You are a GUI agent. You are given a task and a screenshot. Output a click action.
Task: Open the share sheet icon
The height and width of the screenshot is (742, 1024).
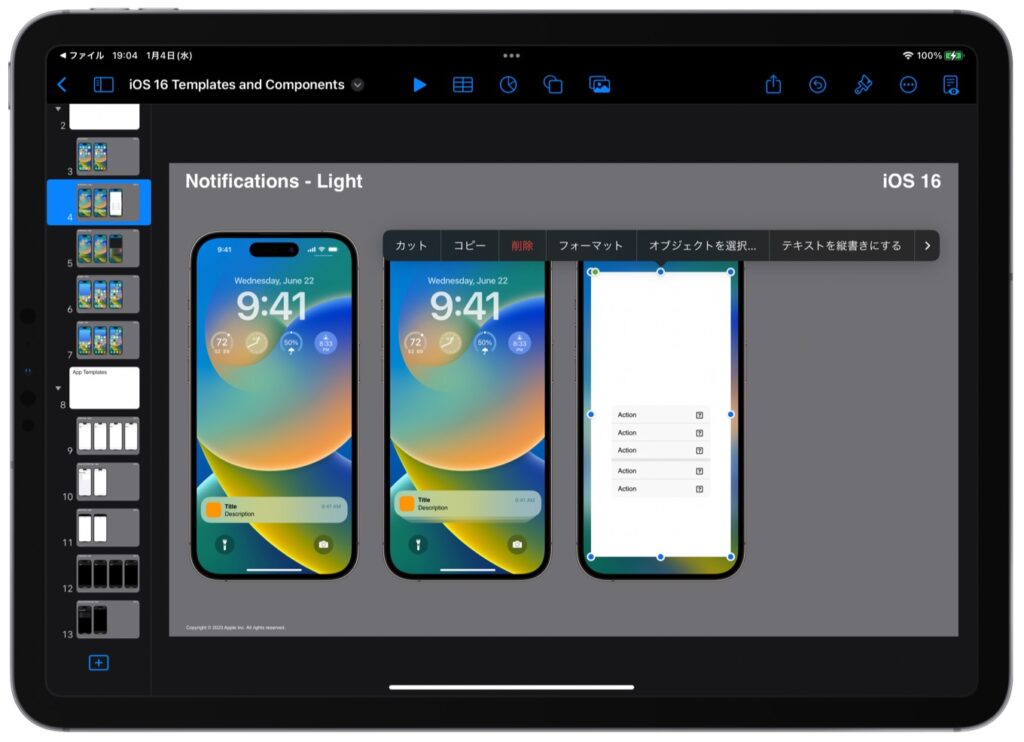pos(773,85)
